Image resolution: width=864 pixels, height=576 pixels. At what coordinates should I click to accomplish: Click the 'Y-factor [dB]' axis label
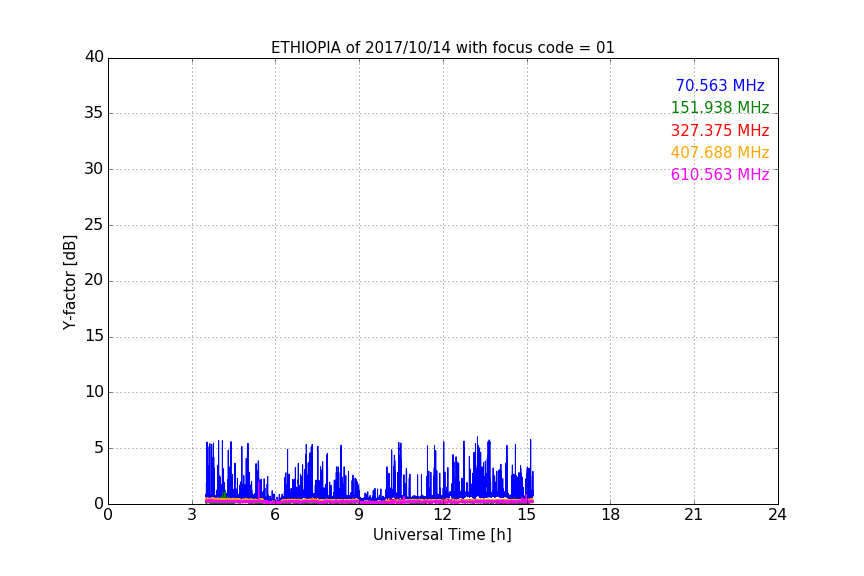pyautogui.click(x=69, y=282)
